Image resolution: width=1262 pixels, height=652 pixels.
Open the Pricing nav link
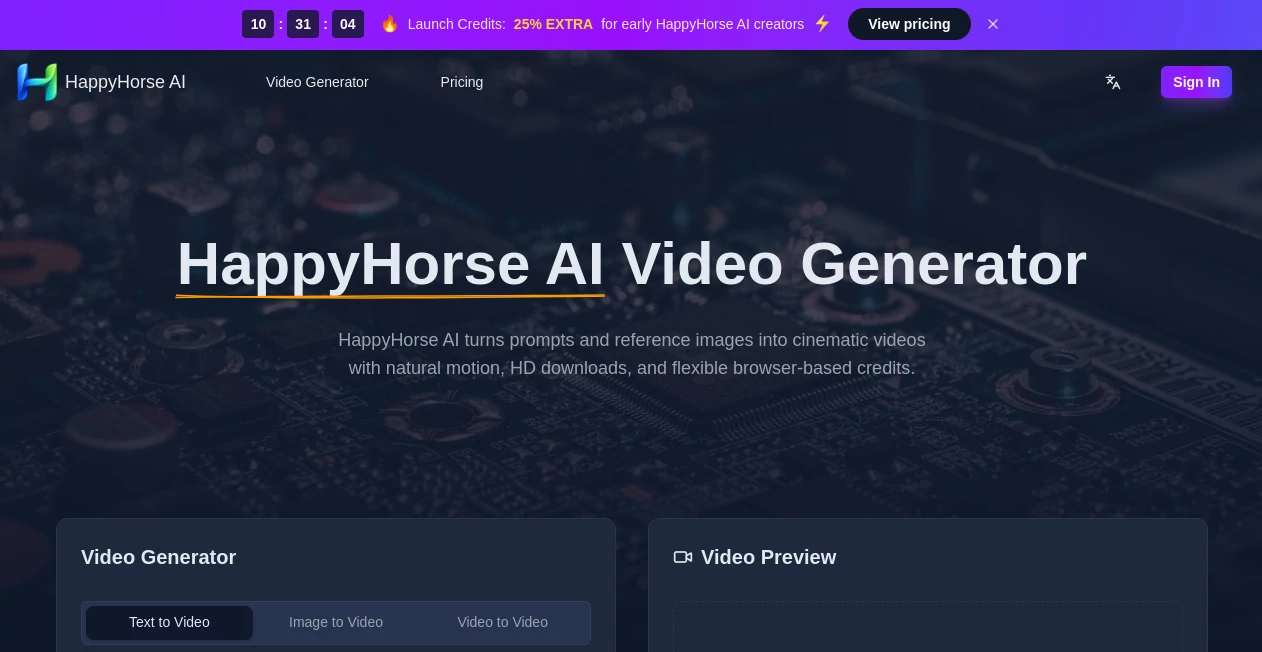point(462,82)
